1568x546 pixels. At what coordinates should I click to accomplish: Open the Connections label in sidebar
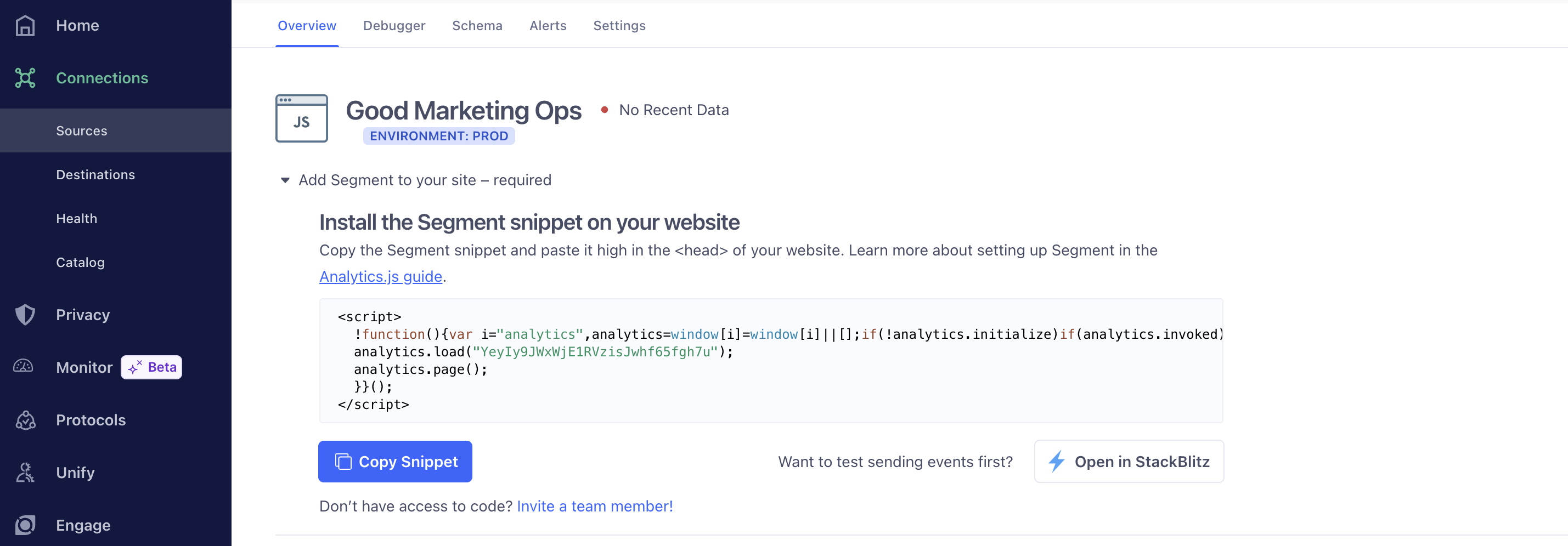point(102,78)
